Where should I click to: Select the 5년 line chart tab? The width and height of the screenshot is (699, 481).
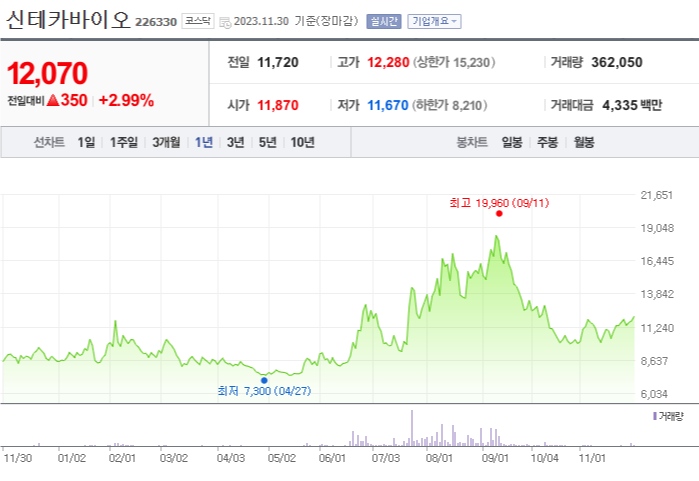click(267, 142)
